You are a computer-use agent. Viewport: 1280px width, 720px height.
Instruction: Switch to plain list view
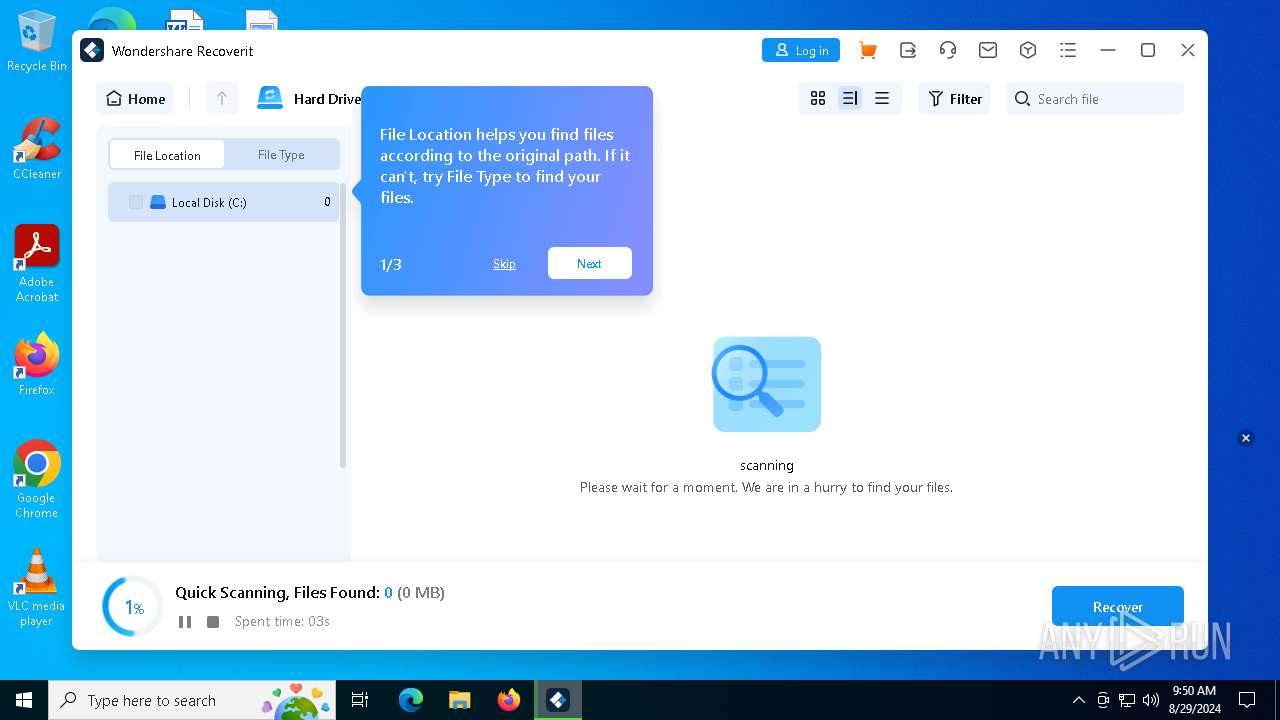[882, 98]
